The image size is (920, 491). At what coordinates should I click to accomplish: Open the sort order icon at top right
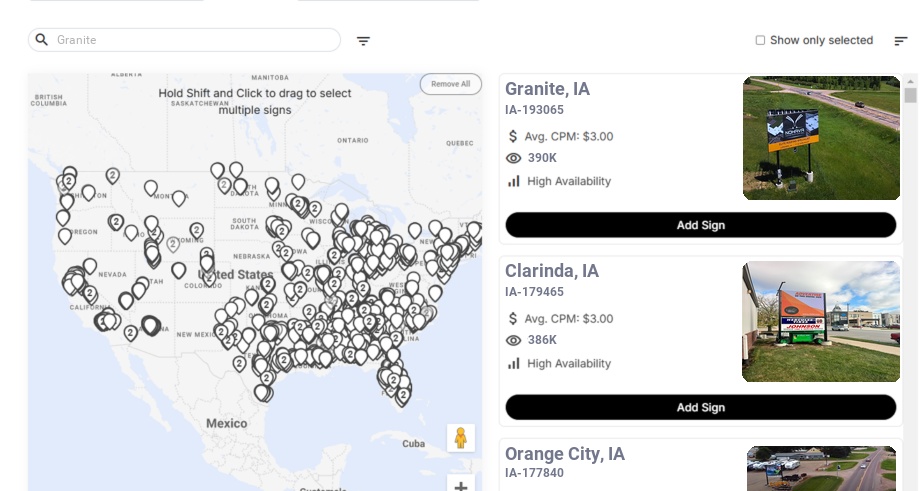901,41
